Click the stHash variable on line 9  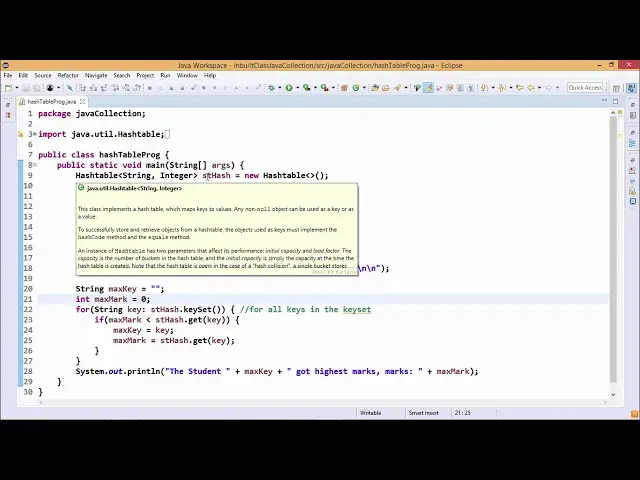216,176
